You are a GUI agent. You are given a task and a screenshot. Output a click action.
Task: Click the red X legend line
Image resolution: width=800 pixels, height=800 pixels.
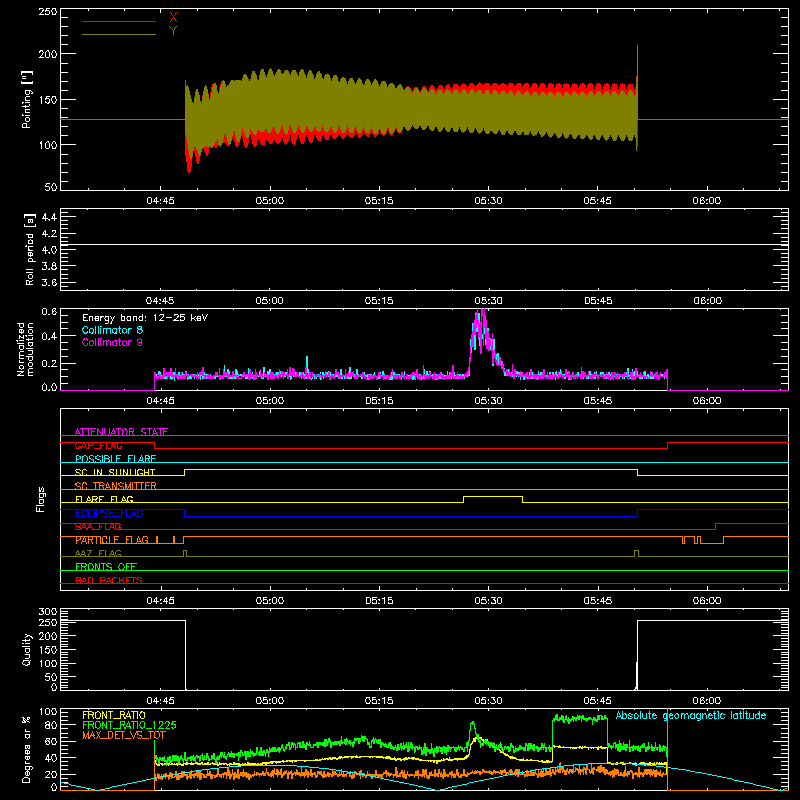pyautogui.click(x=118, y=21)
